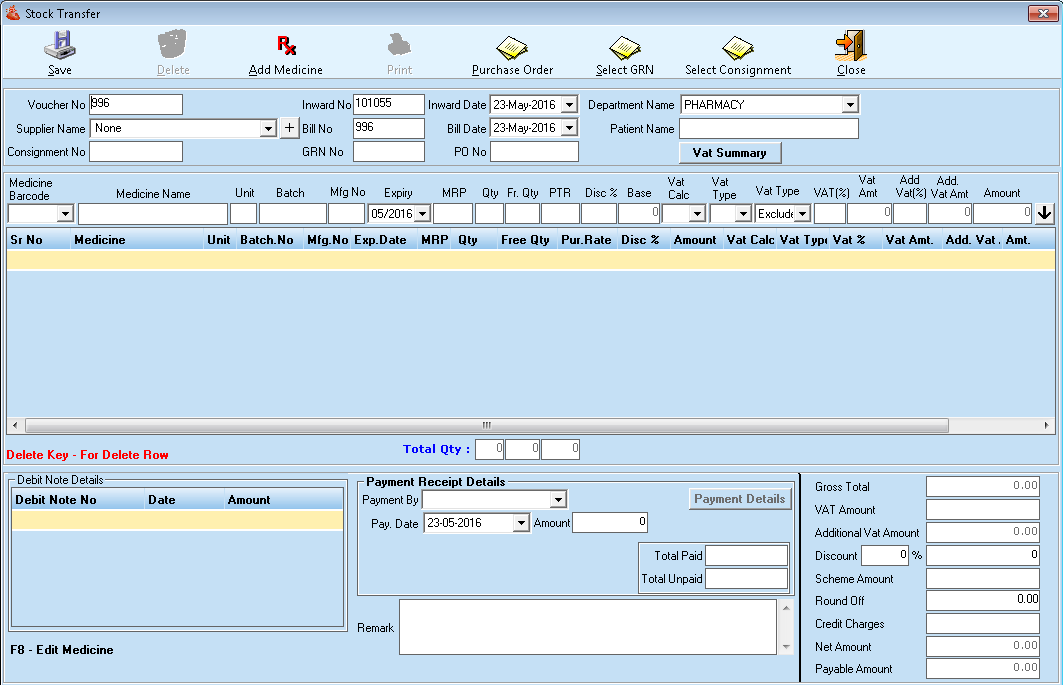
Task: Click the down-arrow icon beside Amount field
Action: coord(1046,213)
